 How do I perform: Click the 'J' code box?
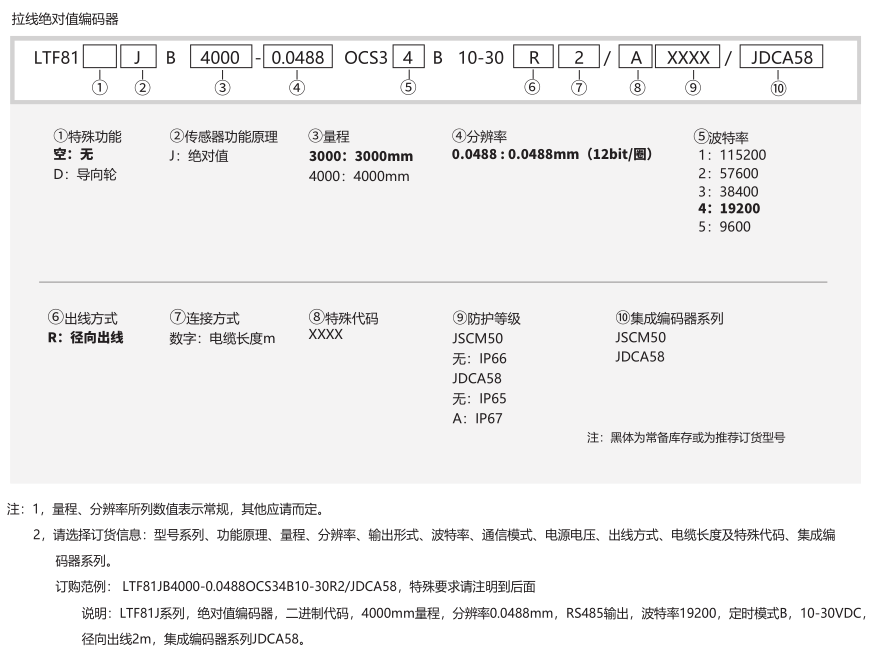point(139,57)
